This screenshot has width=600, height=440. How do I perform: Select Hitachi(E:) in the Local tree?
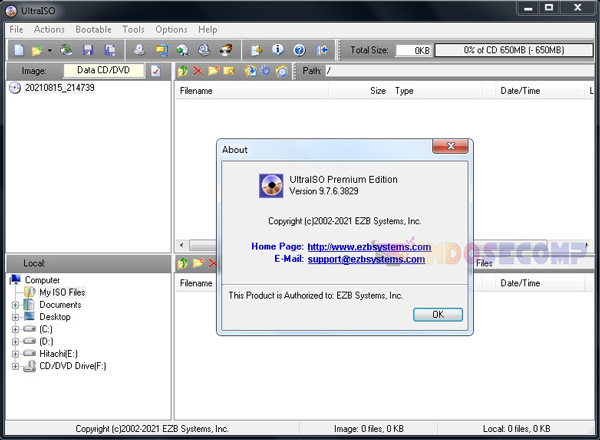(x=58, y=354)
